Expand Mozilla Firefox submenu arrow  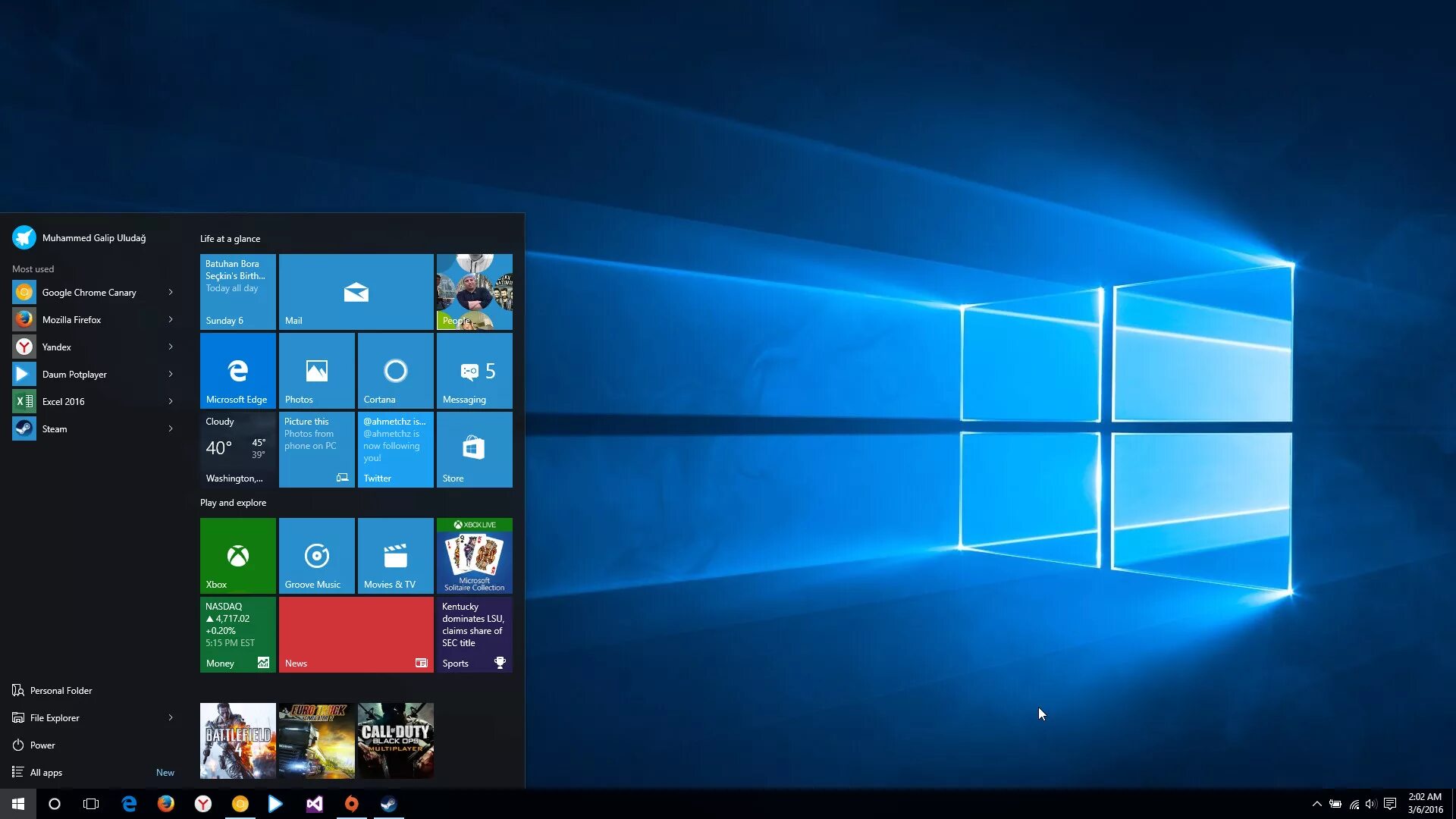170,319
